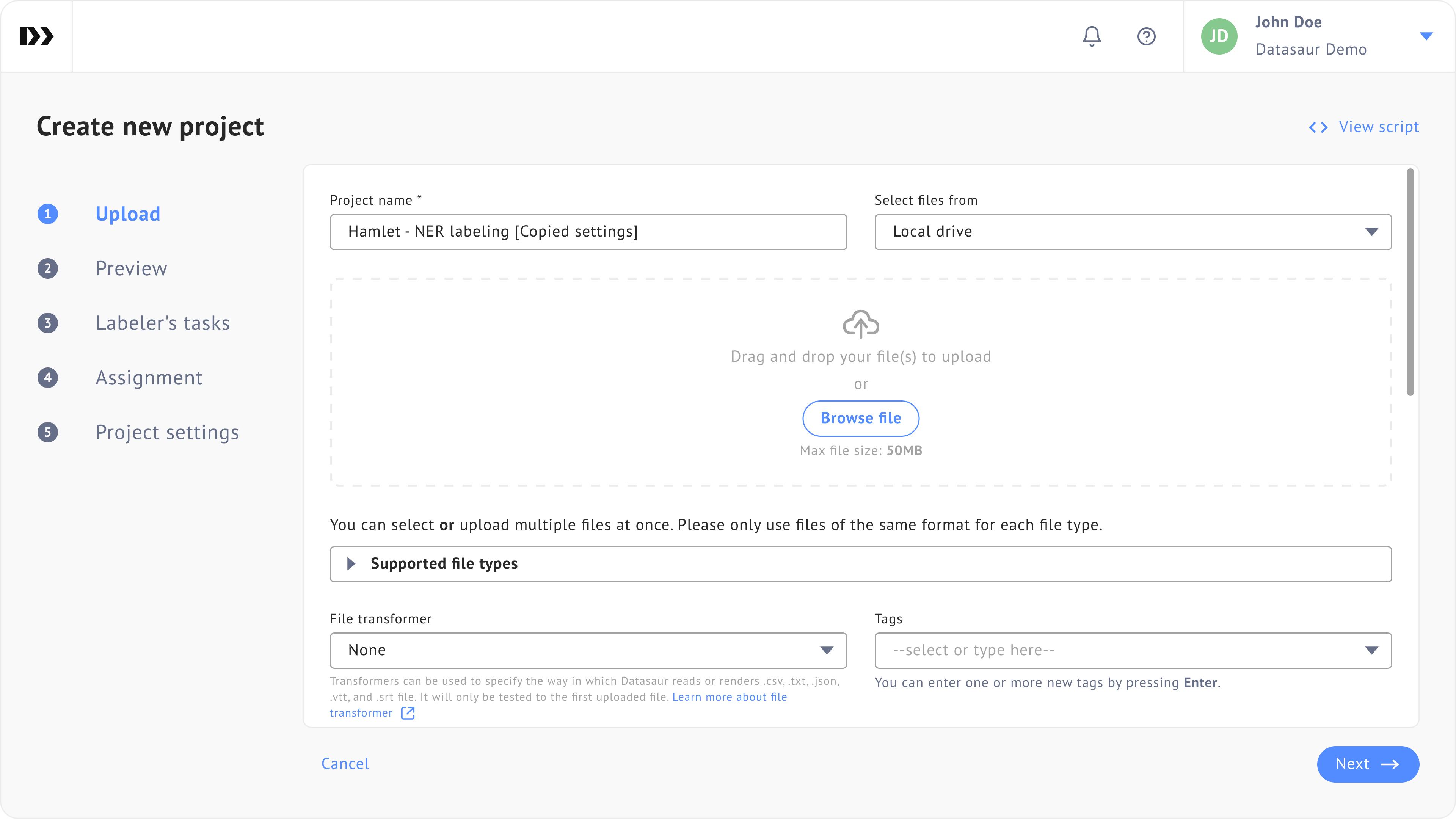This screenshot has width=1456, height=819.
Task: Open the File transformer dropdown
Action: point(588,650)
